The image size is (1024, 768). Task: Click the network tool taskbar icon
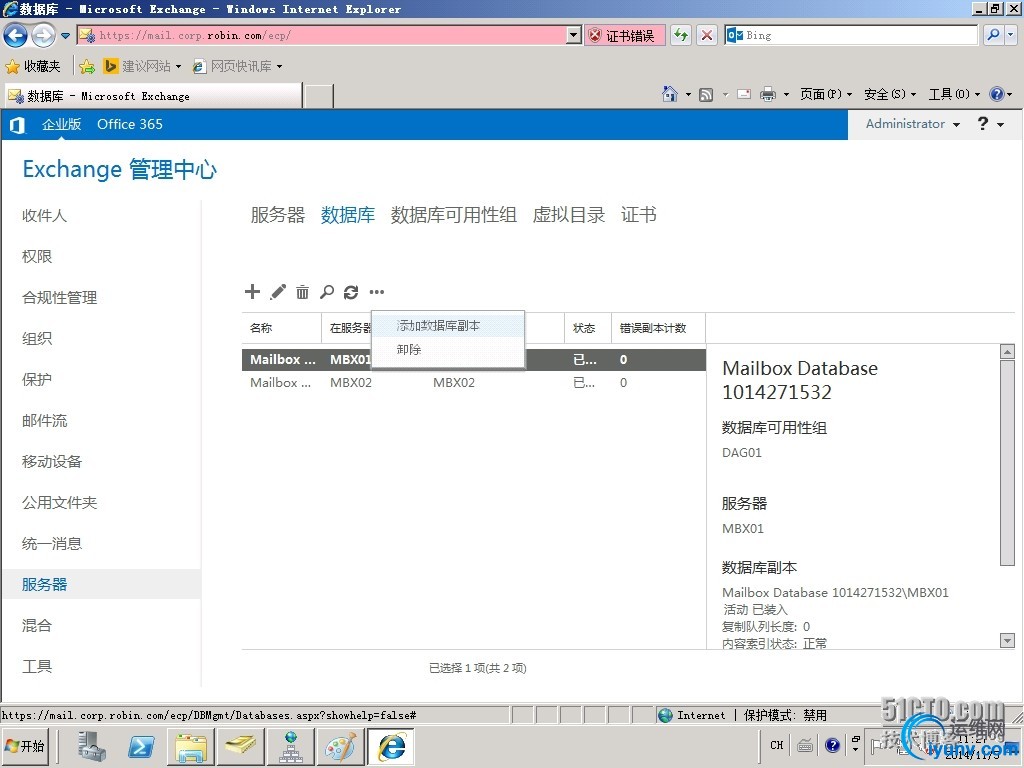coord(291,747)
